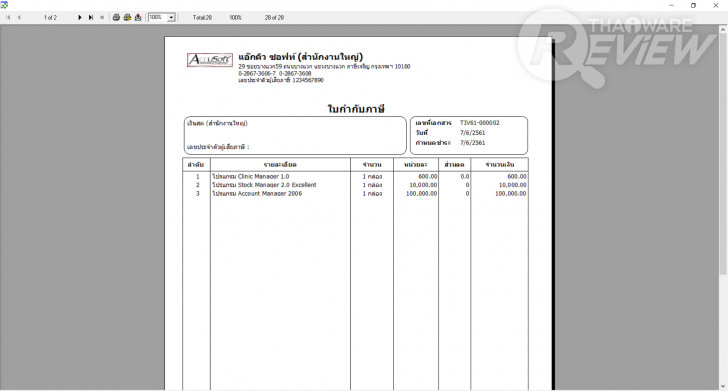The image size is (728, 391).
Task: Click the page indicator '1 of 2'
Action: point(50,18)
